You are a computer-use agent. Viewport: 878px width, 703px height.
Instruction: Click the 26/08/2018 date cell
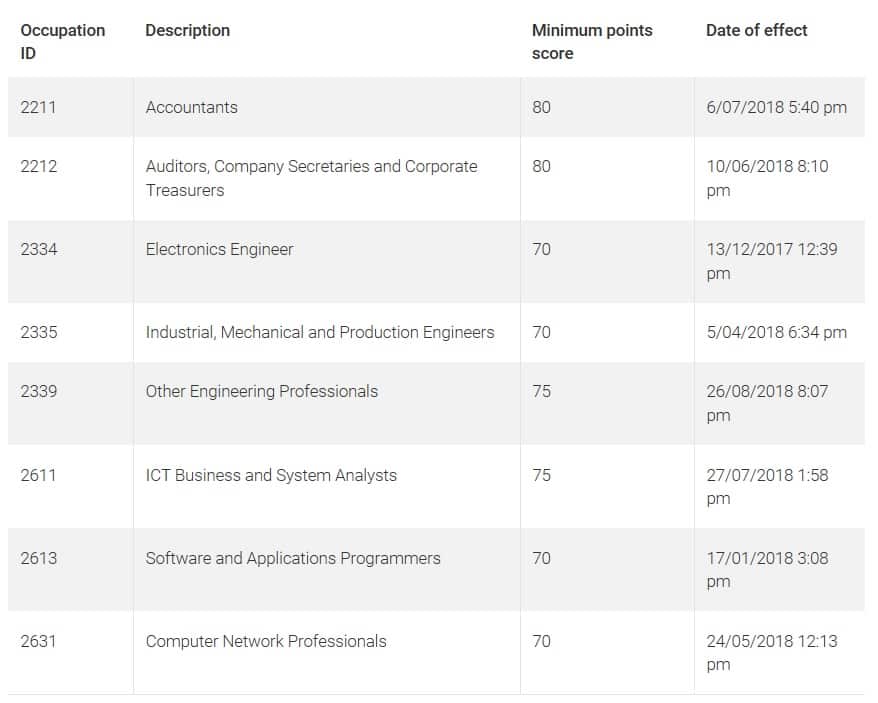[x=767, y=403]
